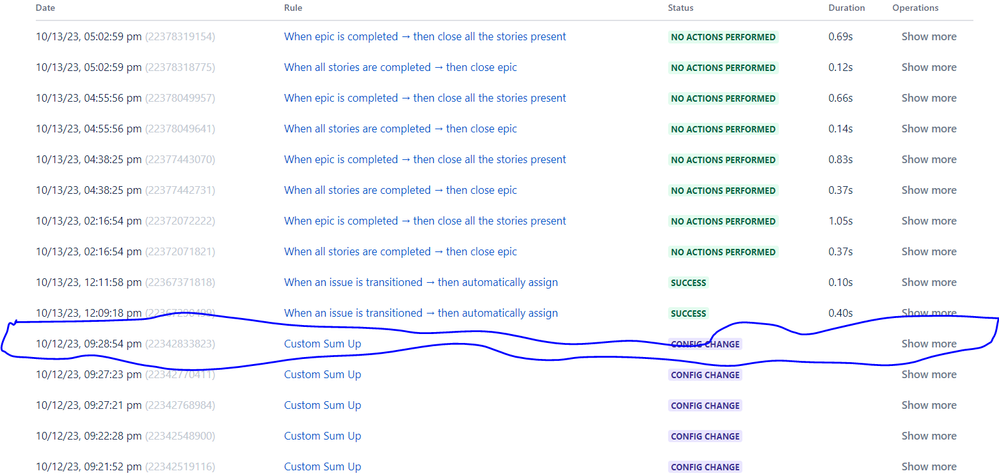The image size is (999, 476).
Task: Show more for the 0.10s Success run
Action: pos(929,282)
